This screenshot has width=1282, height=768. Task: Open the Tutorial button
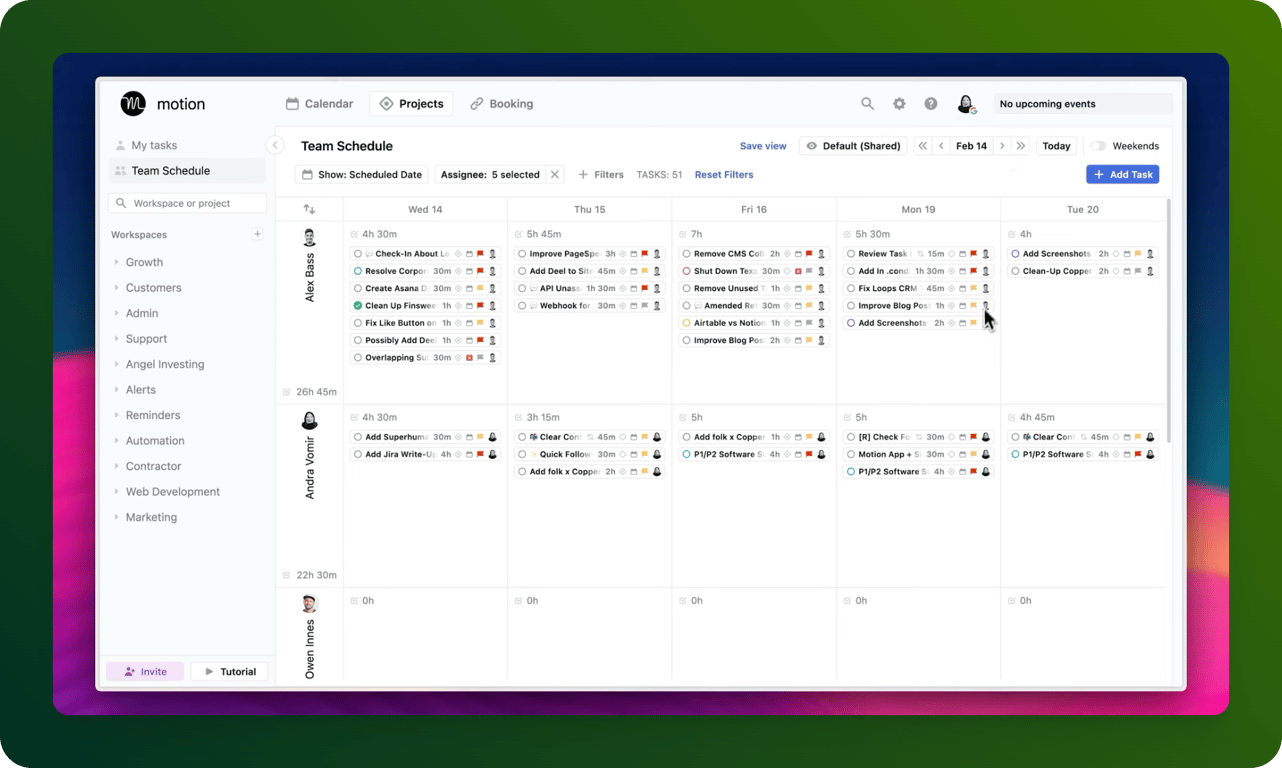[x=229, y=672]
